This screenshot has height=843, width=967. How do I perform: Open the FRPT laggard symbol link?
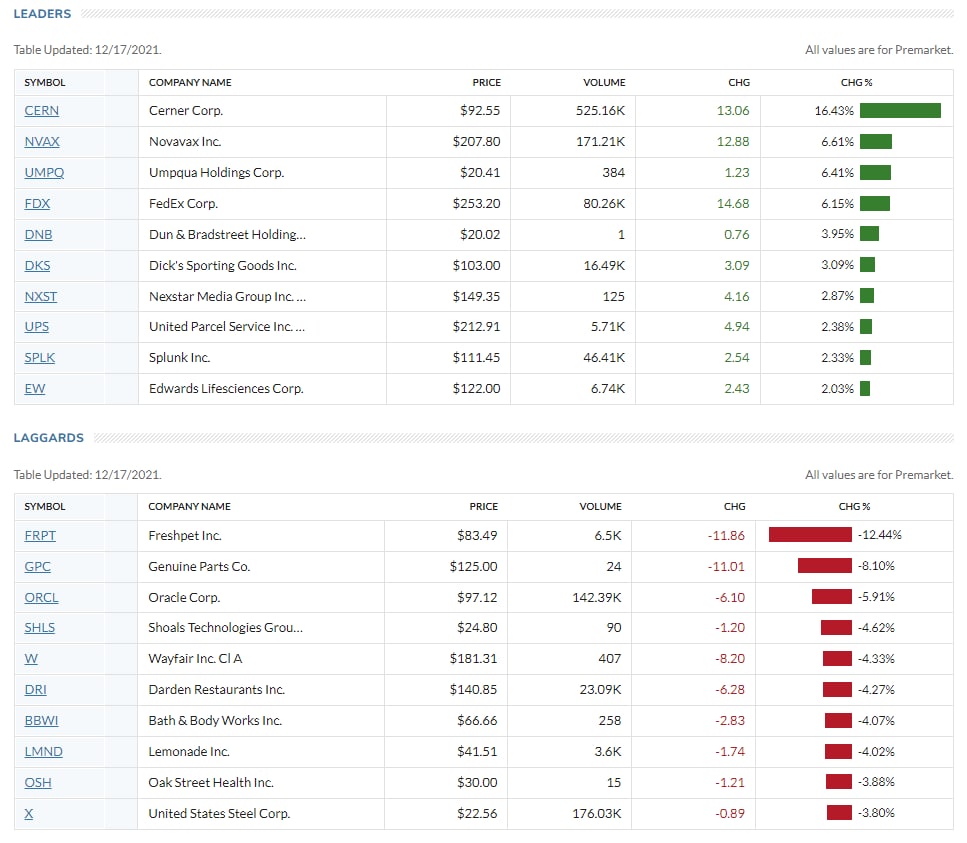pyautogui.click(x=40, y=536)
